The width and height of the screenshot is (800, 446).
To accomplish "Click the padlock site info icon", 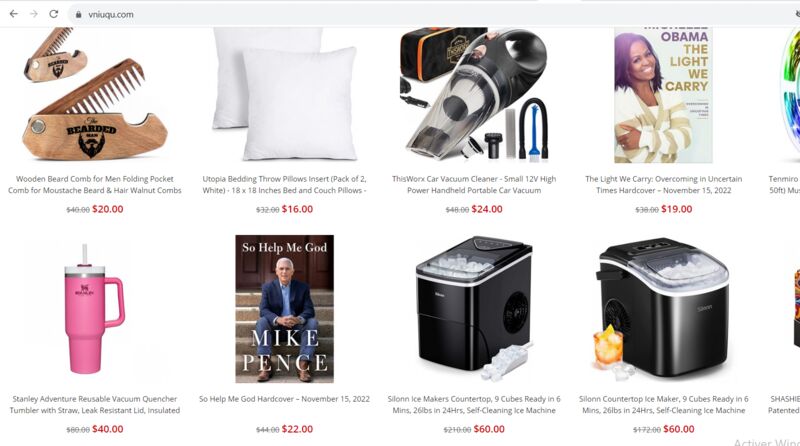I will (78, 15).
